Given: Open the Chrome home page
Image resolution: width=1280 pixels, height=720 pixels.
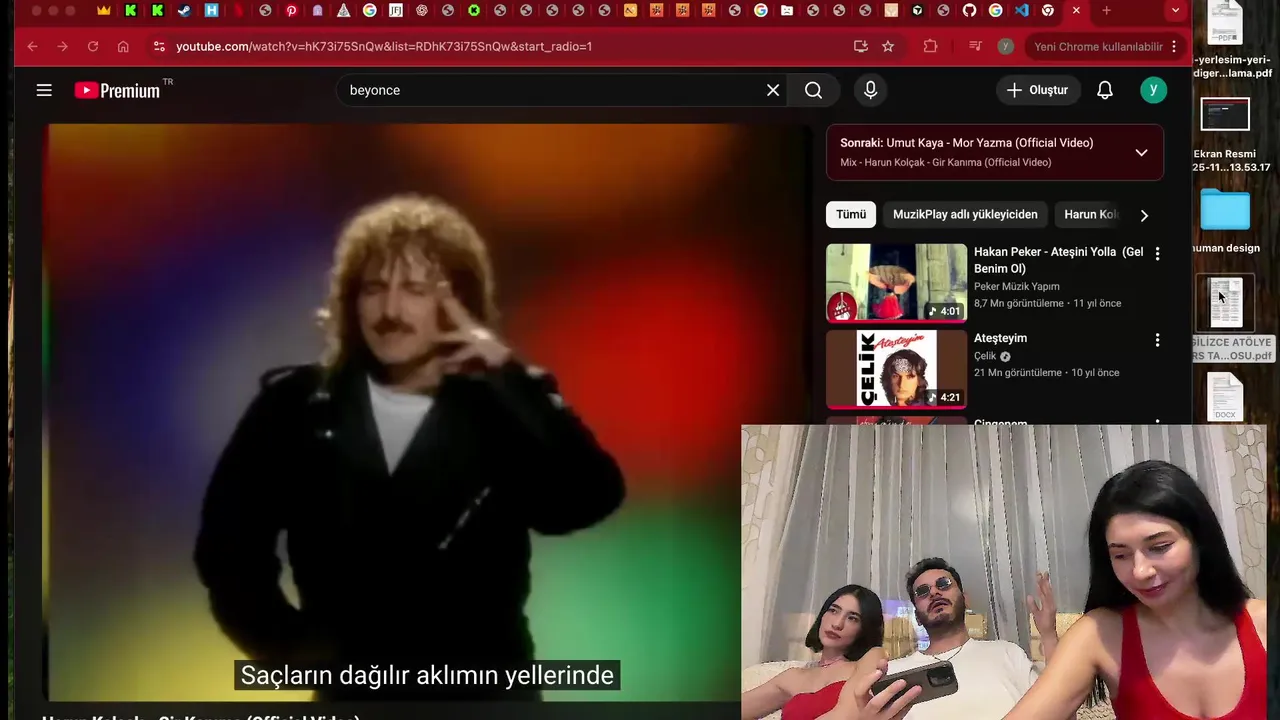Looking at the screenshot, I should tap(123, 46).
